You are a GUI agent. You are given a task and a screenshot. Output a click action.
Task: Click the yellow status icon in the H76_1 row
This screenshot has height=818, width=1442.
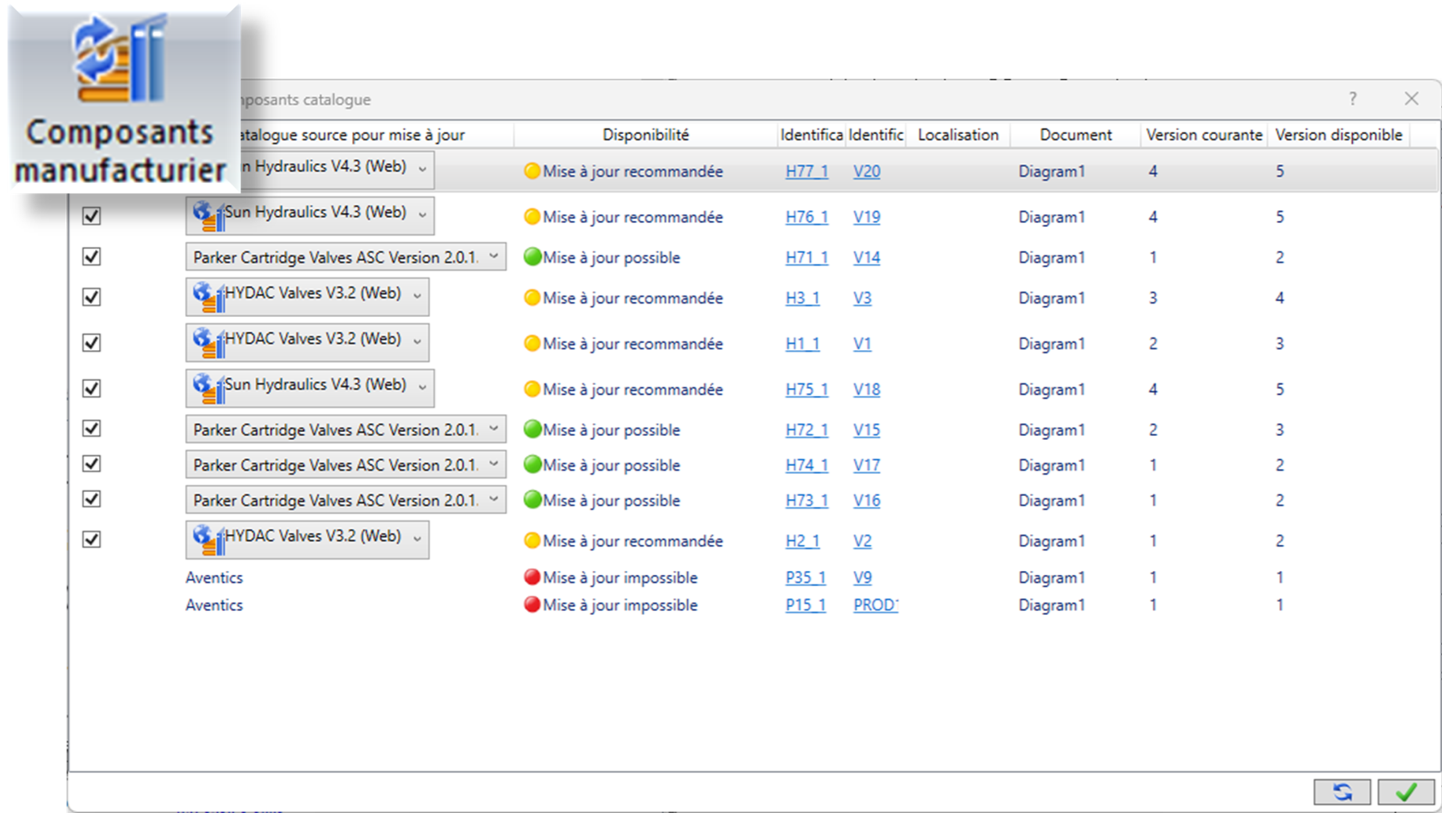pos(532,217)
